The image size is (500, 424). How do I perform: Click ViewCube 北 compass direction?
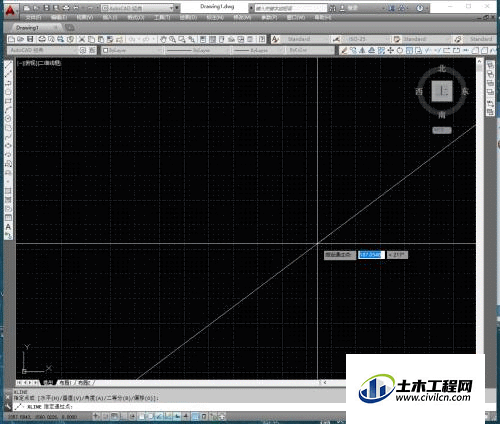(442, 69)
